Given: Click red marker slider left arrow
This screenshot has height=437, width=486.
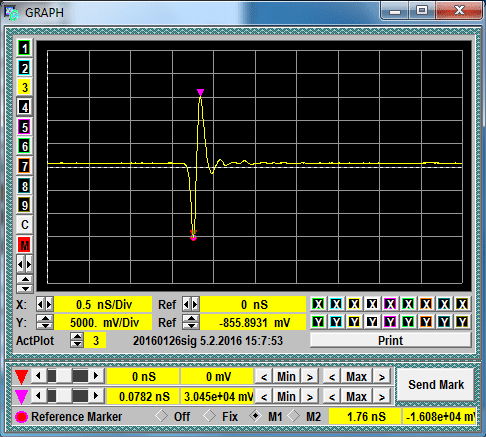Looking at the screenshot, I should tap(38, 376).
